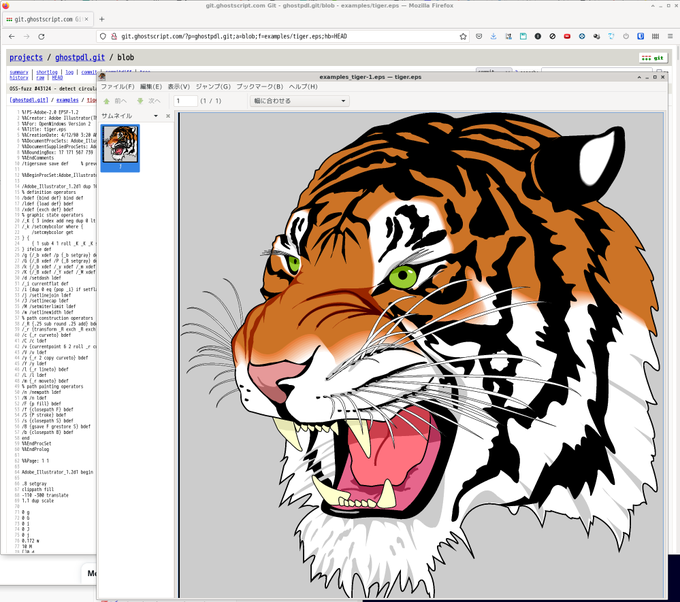Follow the projects breadcrumb link
The width and height of the screenshot is (680, 602).
coord(26,57)
